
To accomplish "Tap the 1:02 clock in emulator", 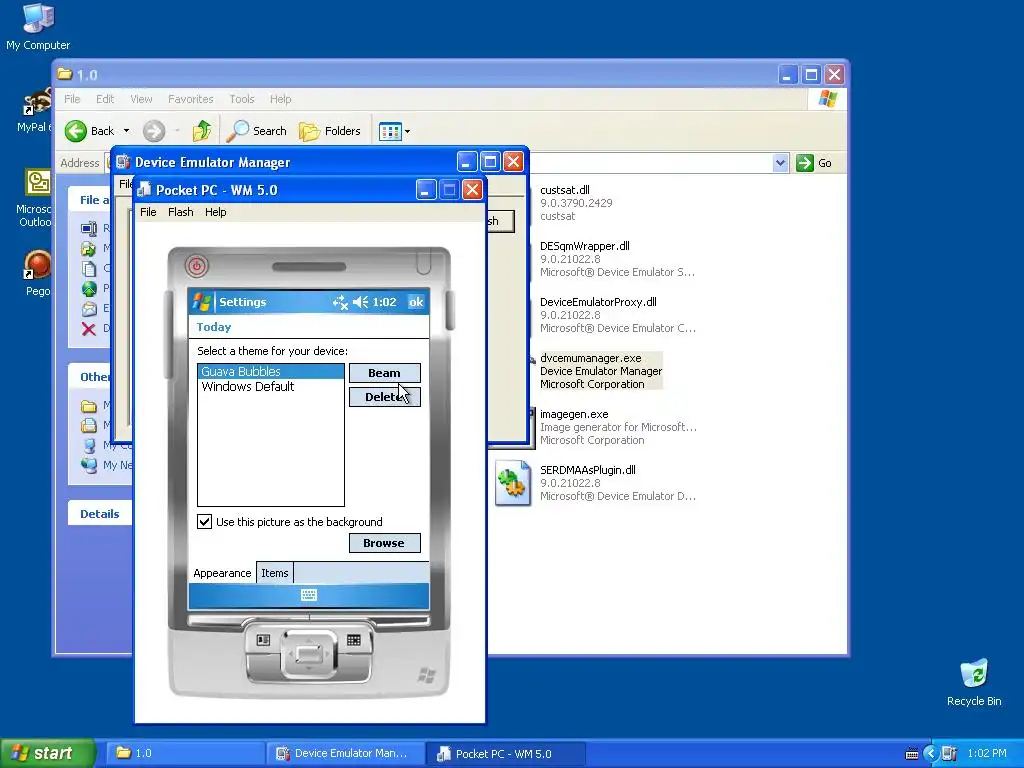I will coord(385,302).
